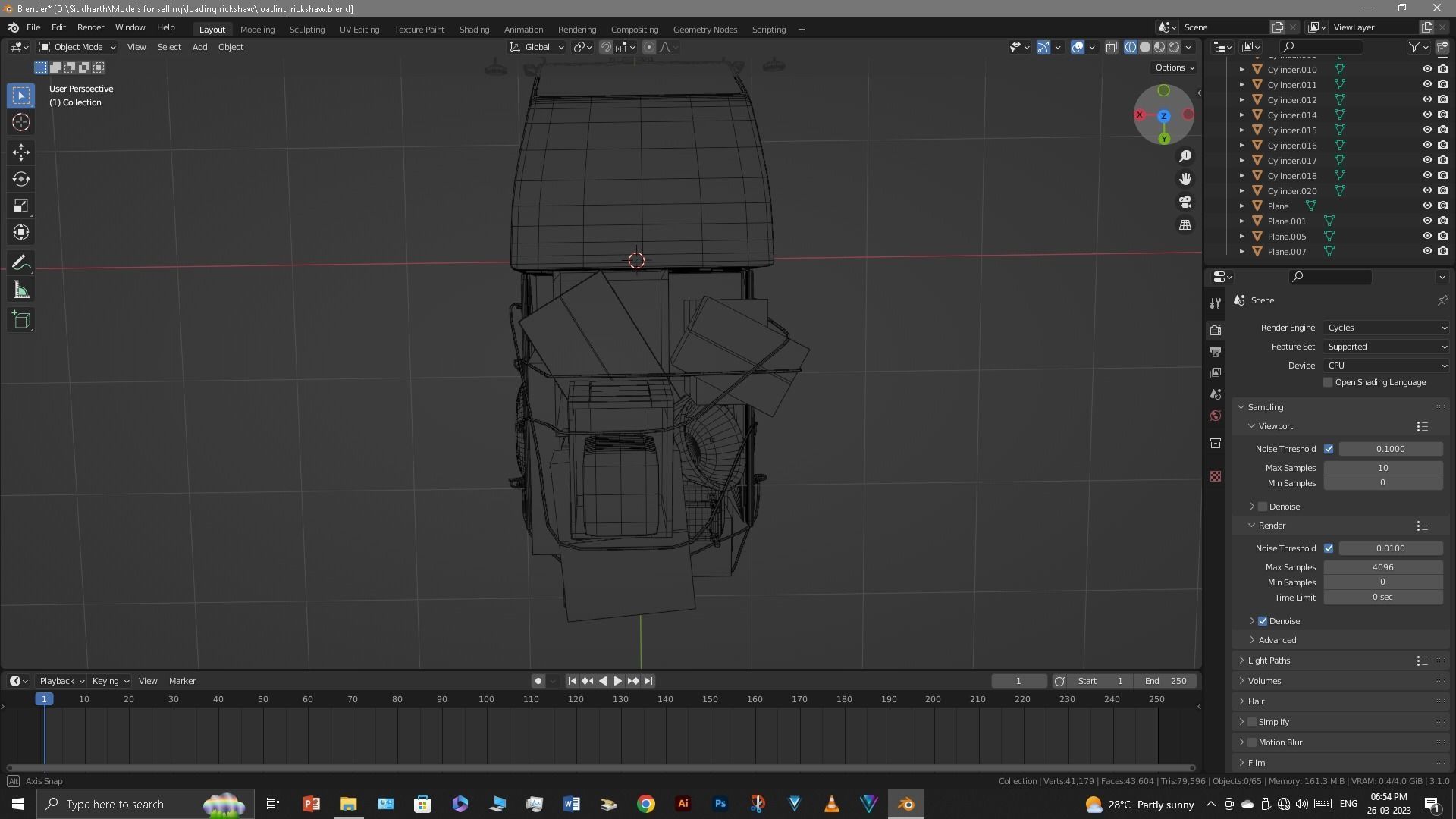Image resolution: width=1456 pixels, height=819 pixels.
Task: Select the Add Cube tool
Action: (x=21, y=320)
